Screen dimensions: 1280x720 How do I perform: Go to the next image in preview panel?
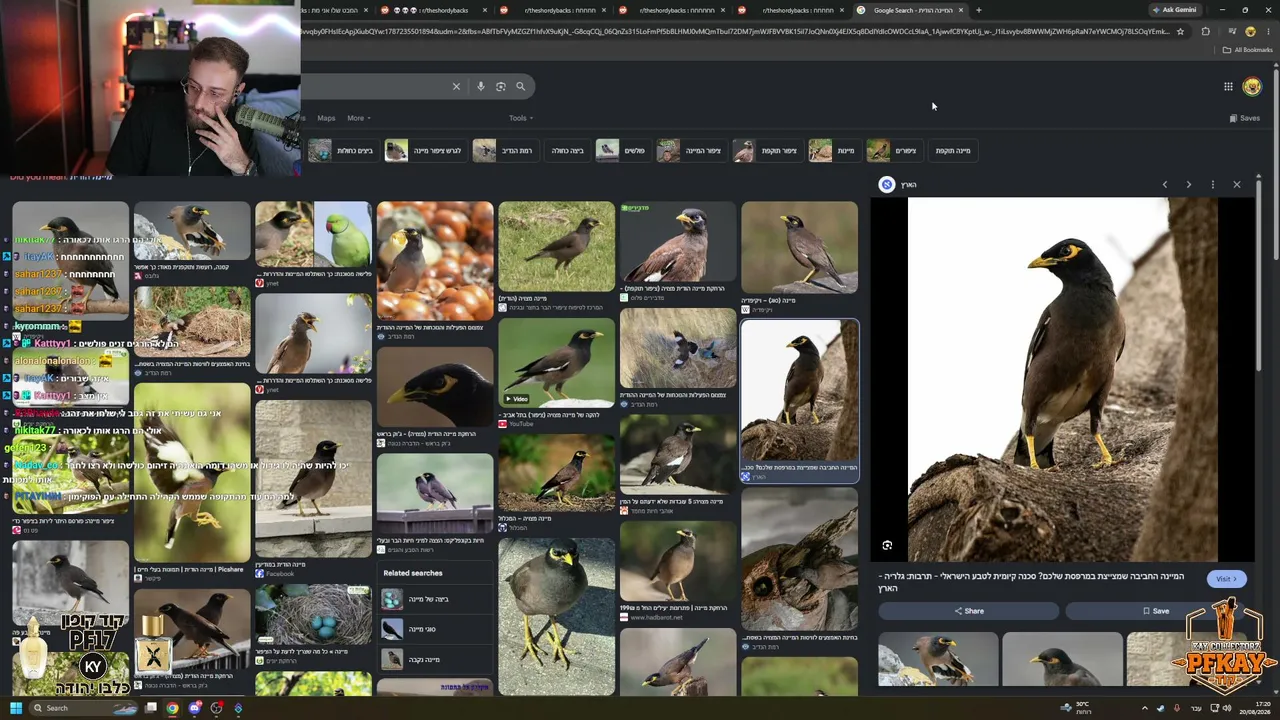[1188, 184]
